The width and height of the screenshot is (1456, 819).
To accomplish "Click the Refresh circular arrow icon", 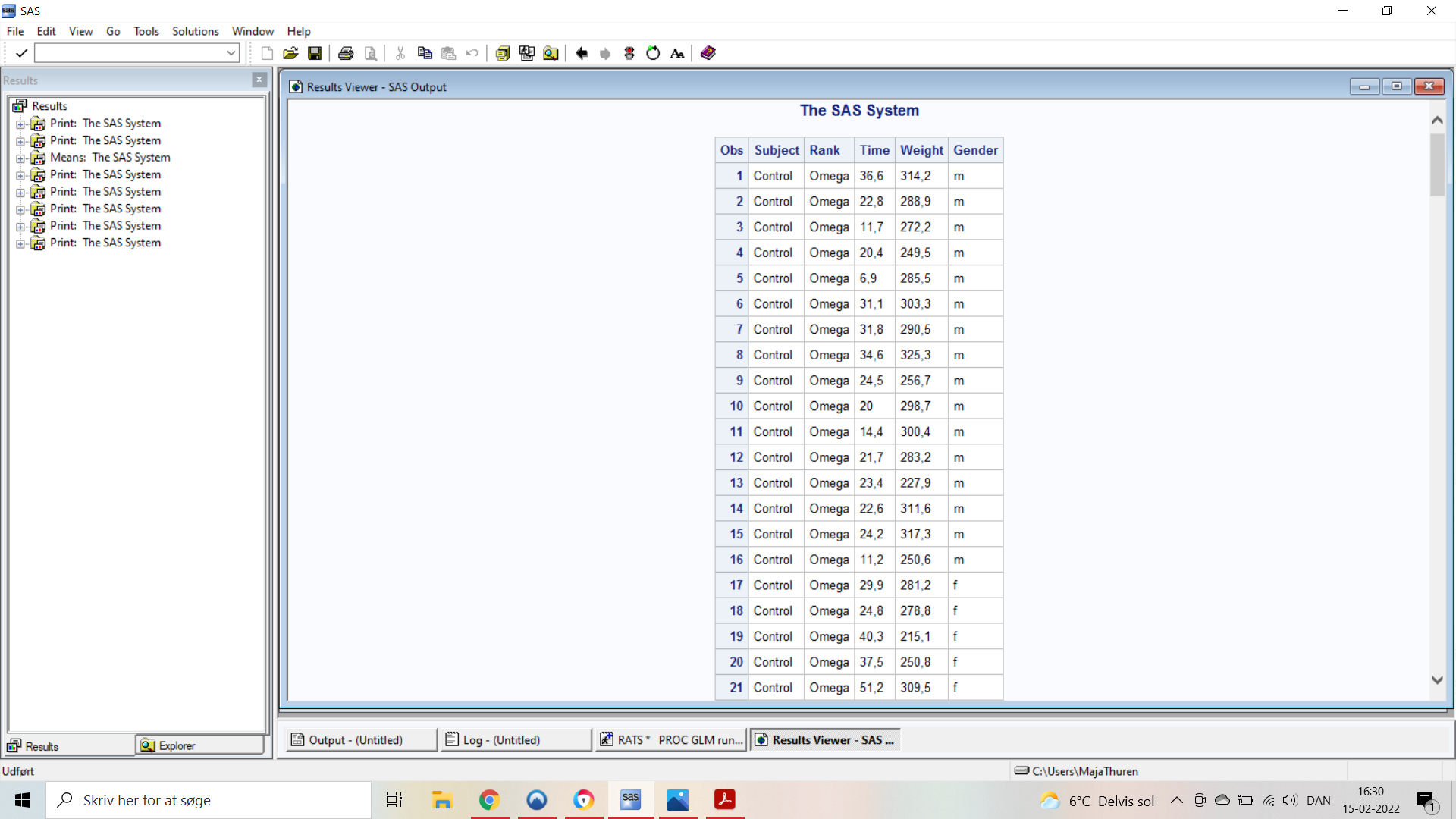I will [653, 53].
